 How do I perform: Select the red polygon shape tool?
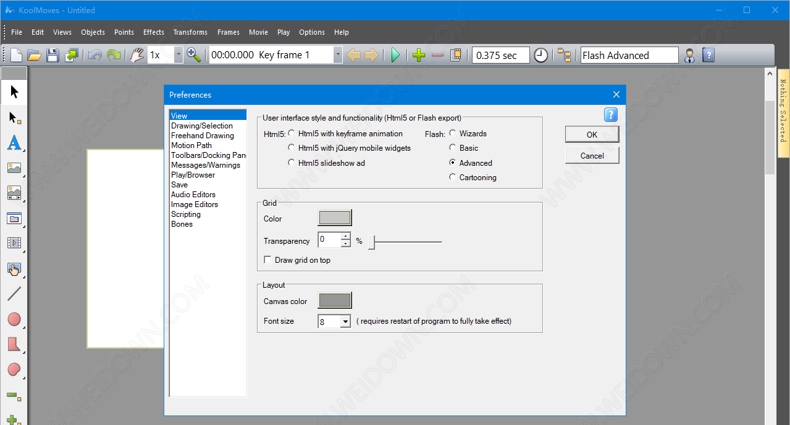pyautogui.click(x=14, y=344)
